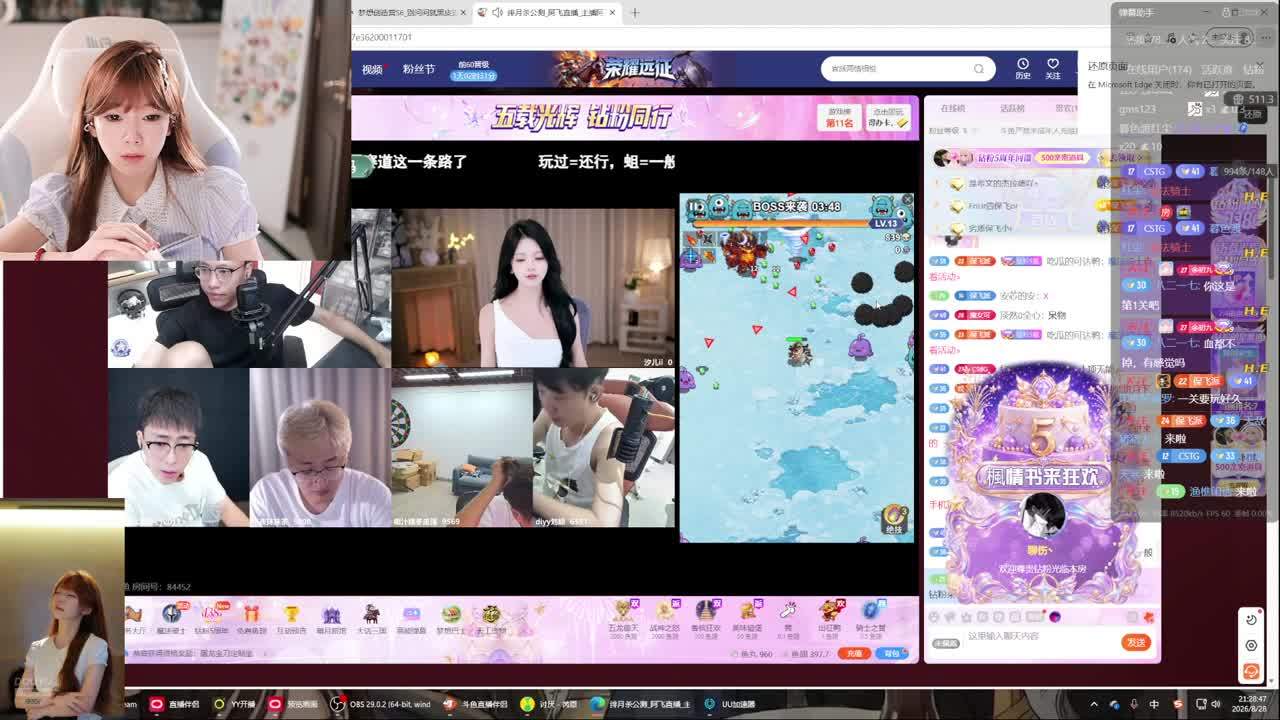This screenshot has width=1280, height=720.
Task: Click the 五载光辉 钻粉同行 banner
Action: [x=581, y=117]
